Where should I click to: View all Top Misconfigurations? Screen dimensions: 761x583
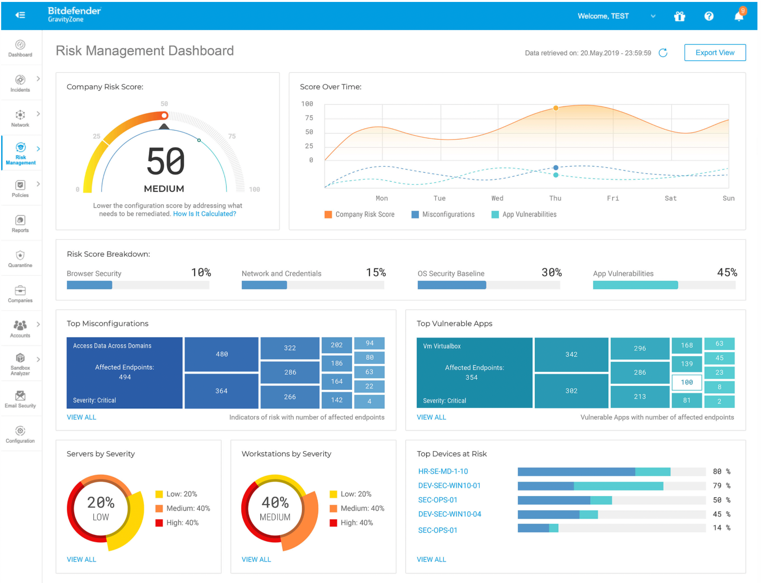pyautogui.click(x=81, y=417)
